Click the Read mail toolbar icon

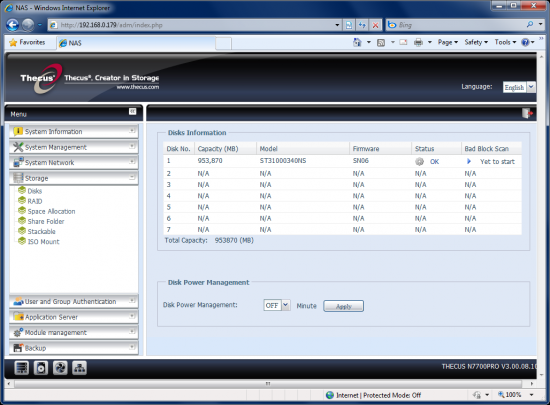pos(403,42)
